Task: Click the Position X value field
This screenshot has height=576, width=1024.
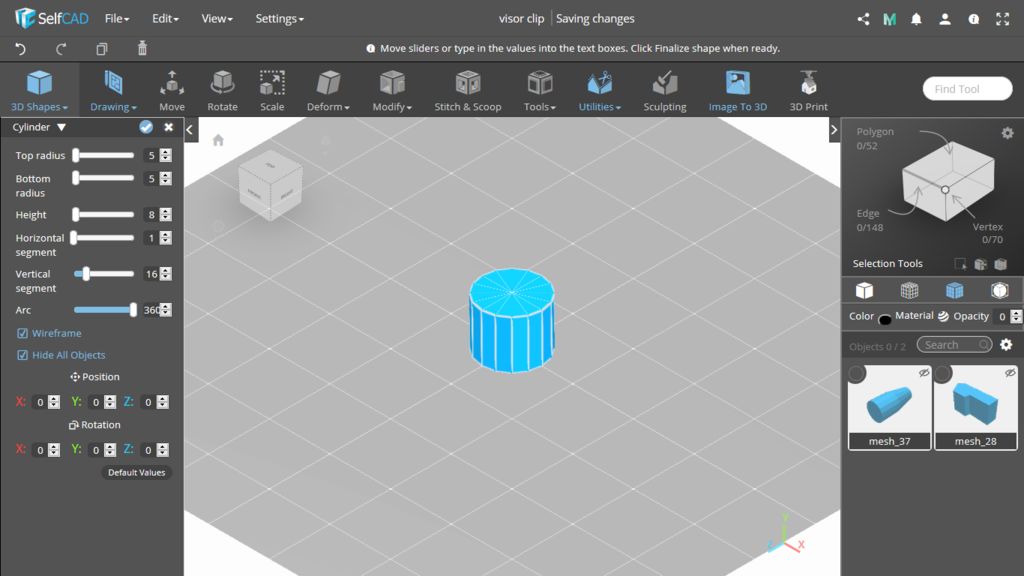Action: 40,402
